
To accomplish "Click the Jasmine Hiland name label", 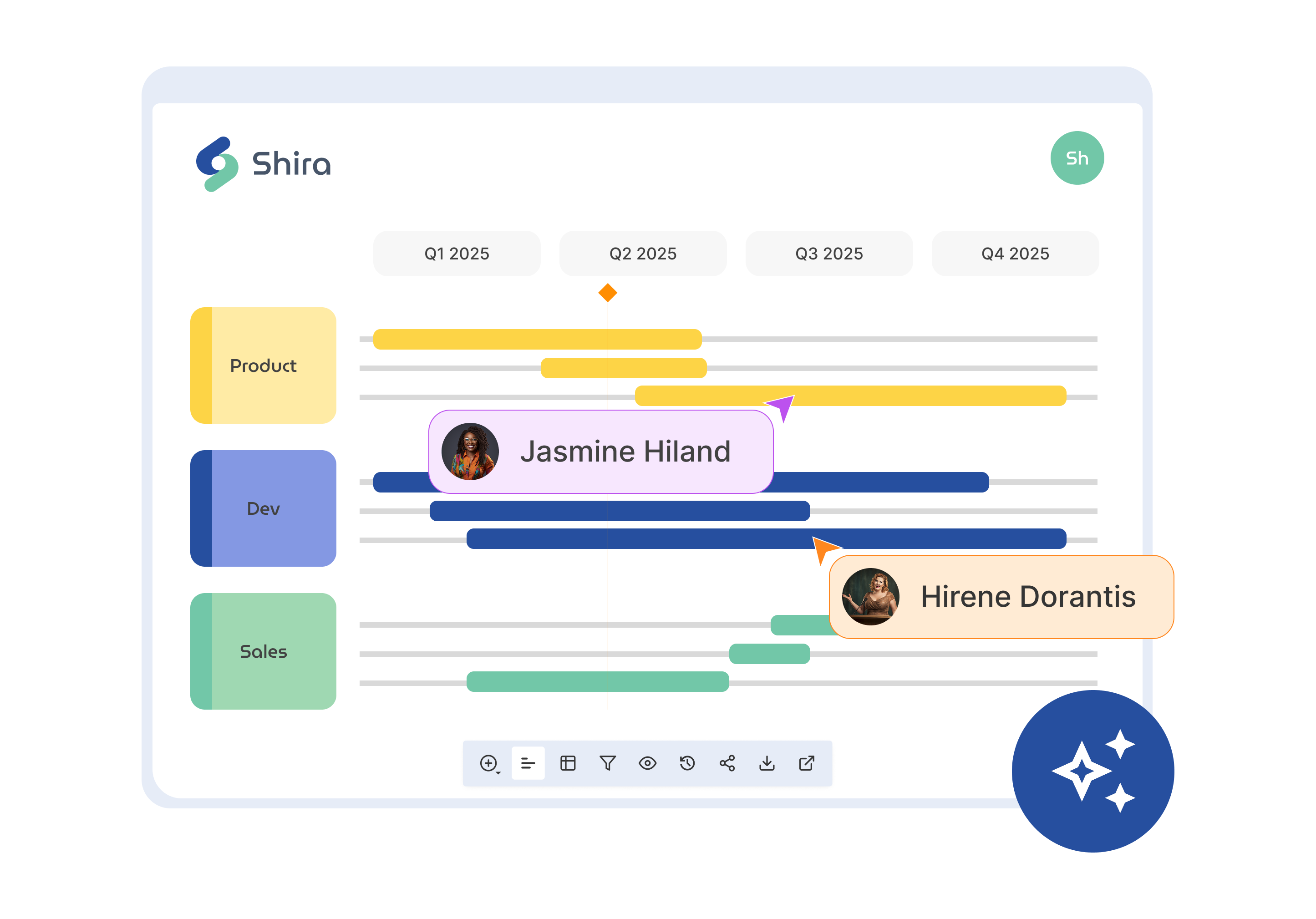I will click(625, 452).
